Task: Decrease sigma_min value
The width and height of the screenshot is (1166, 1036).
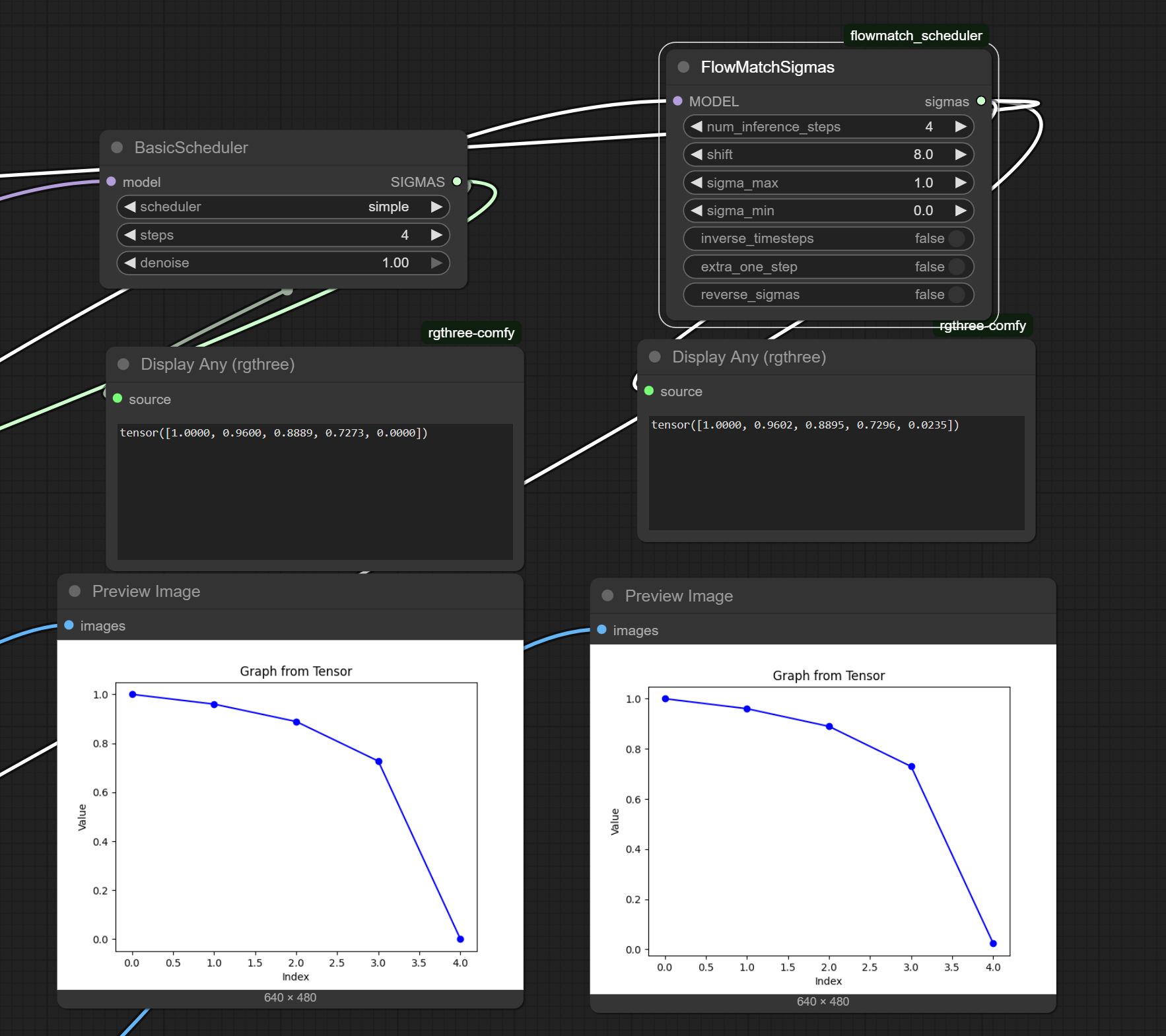Action: pyautogui.click(x=697, y=211)
